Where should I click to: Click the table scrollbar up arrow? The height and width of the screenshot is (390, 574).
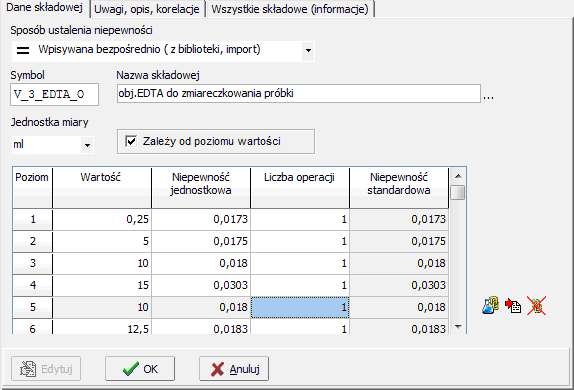(x=458, y=176)
